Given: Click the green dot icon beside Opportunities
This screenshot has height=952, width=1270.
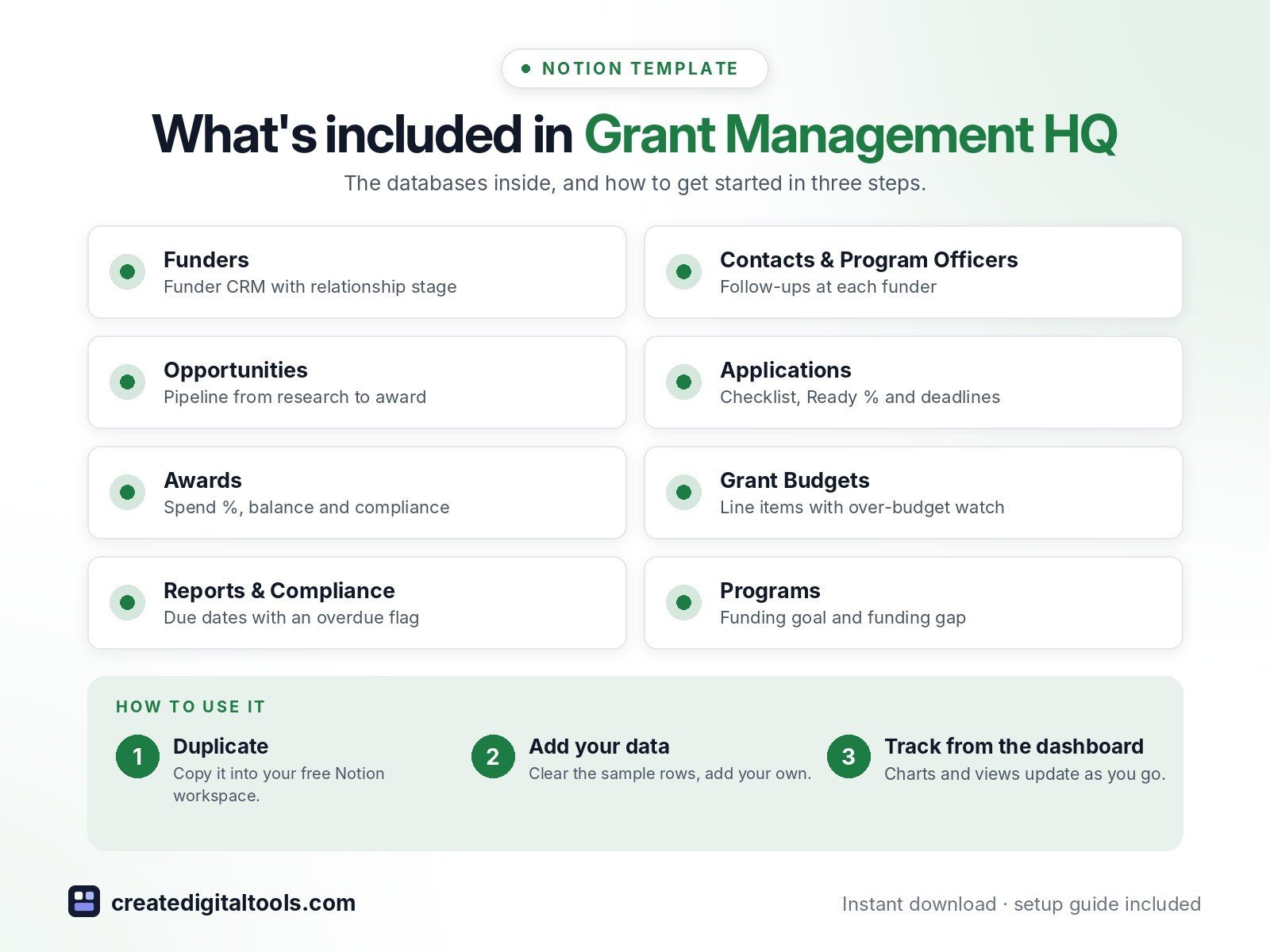Looking at the screenshot, I should click(127, 382).
